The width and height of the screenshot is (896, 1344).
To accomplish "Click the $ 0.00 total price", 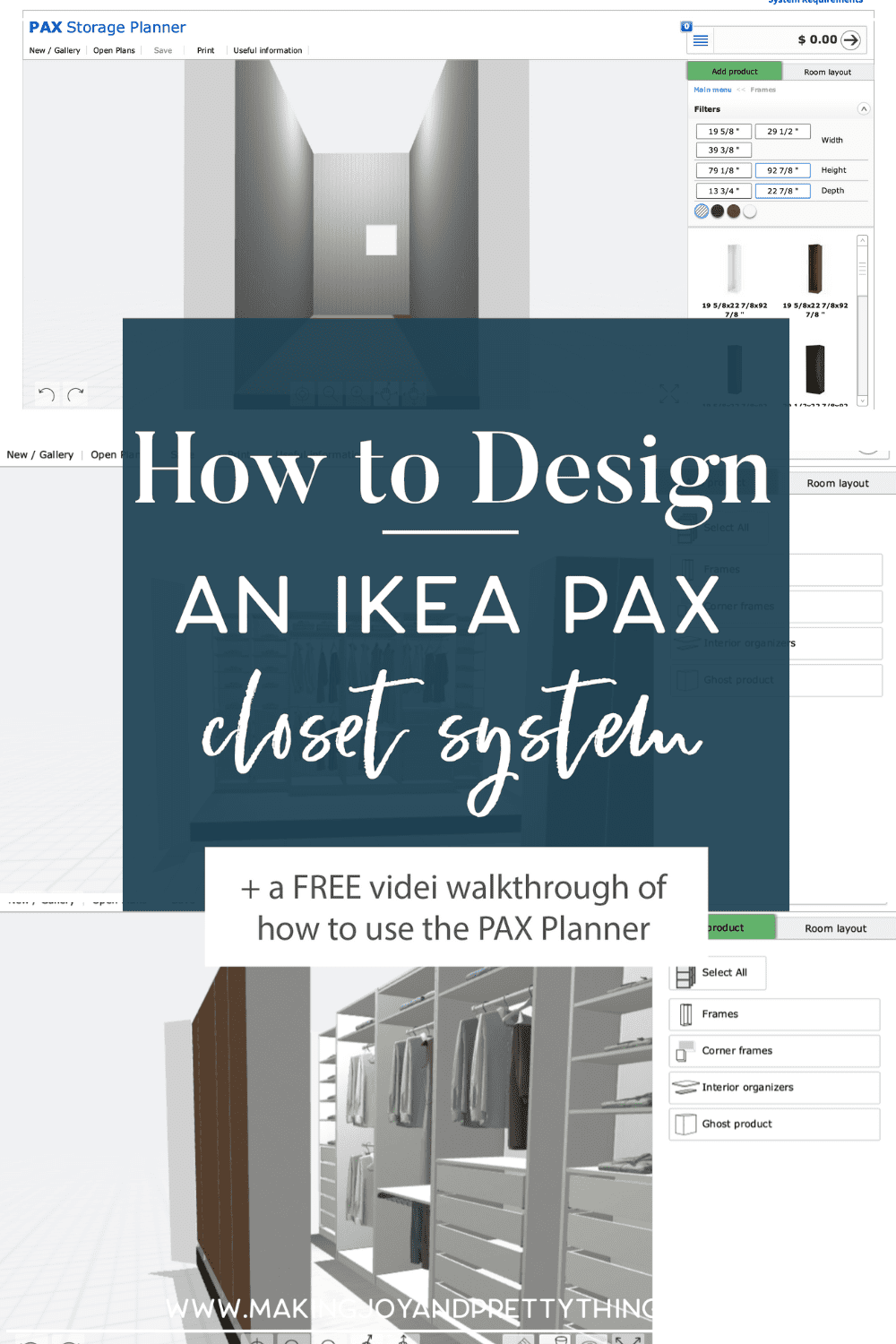I will pyautogui.click(x=817, y=39).
